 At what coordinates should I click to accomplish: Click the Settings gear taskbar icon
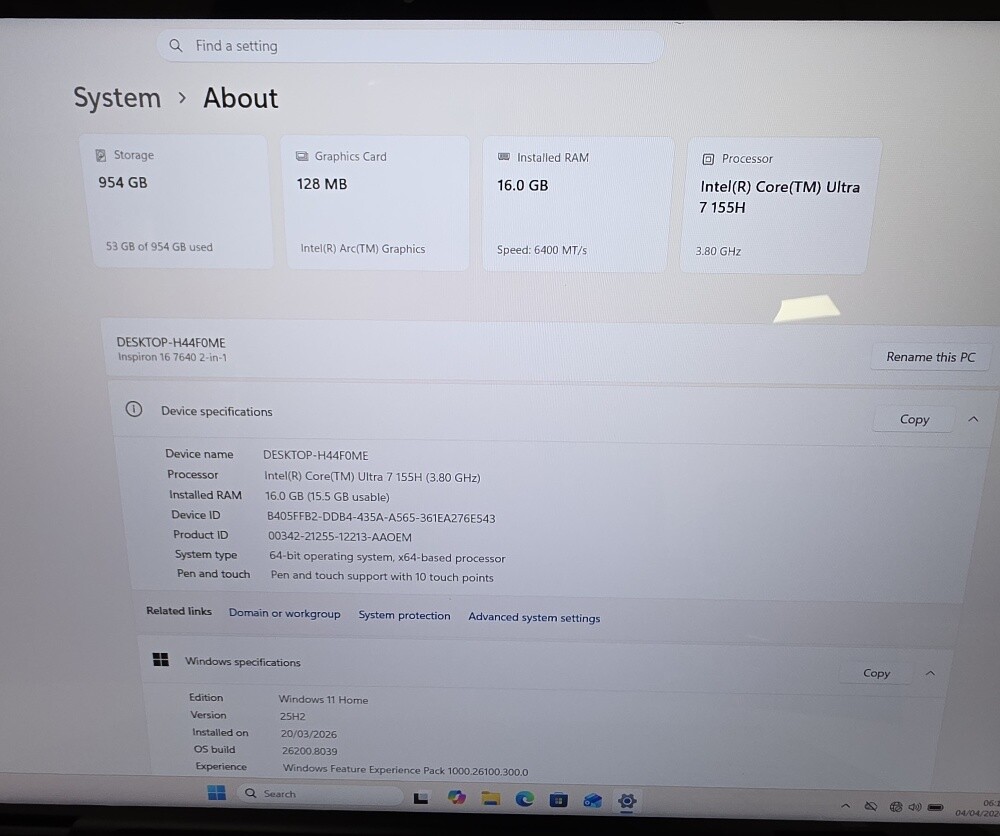(627, 801)
